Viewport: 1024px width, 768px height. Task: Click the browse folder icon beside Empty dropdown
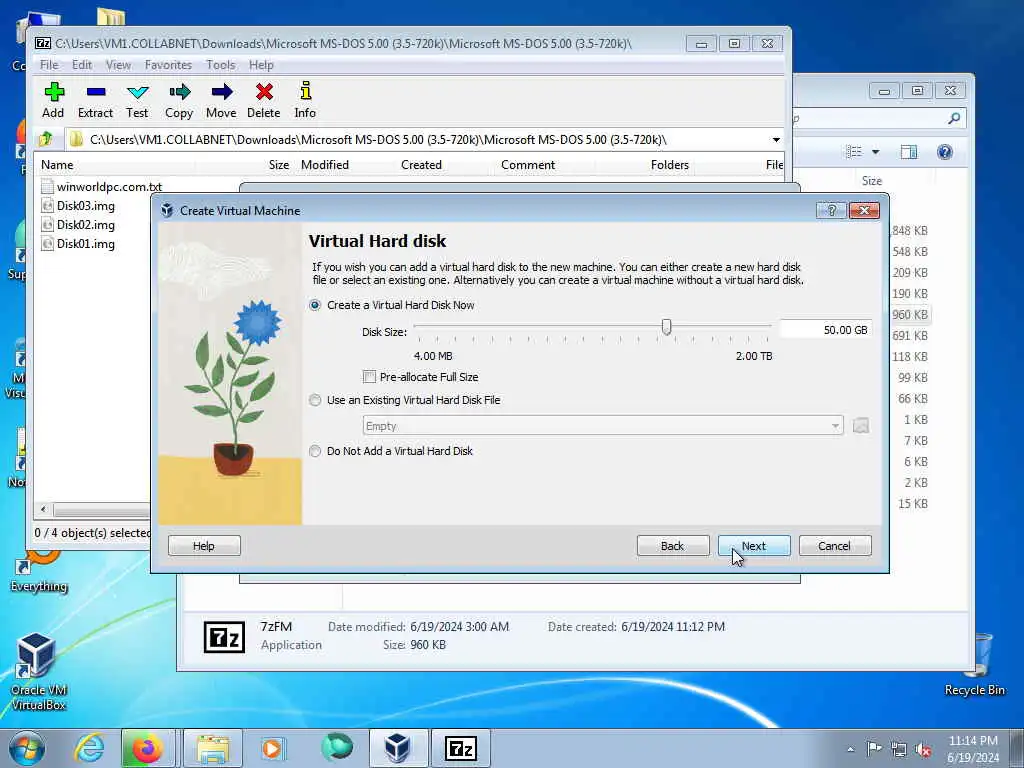(x=861, y=426)
